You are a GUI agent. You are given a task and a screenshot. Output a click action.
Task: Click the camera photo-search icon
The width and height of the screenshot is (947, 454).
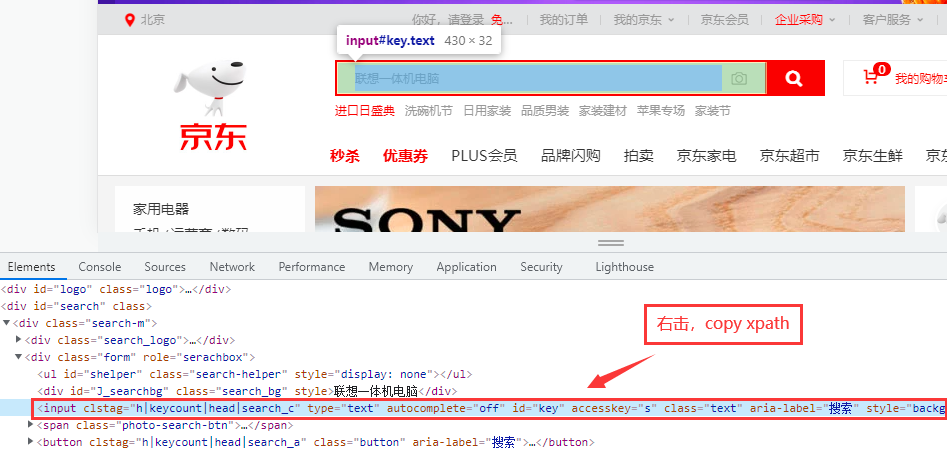tap(739, 78)
